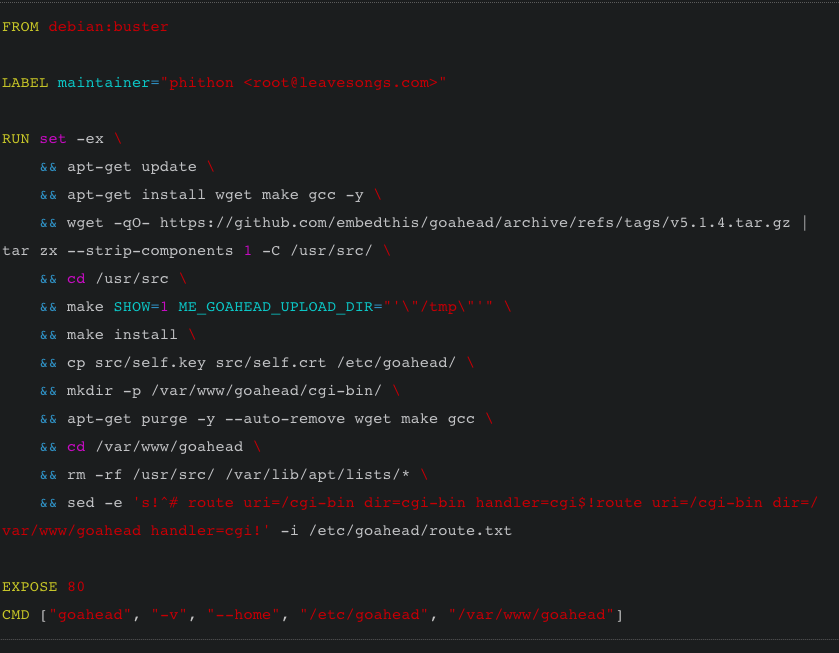Click the RUN keyword
The height and width of the screenshot is (653, 839).
(16, 139)
